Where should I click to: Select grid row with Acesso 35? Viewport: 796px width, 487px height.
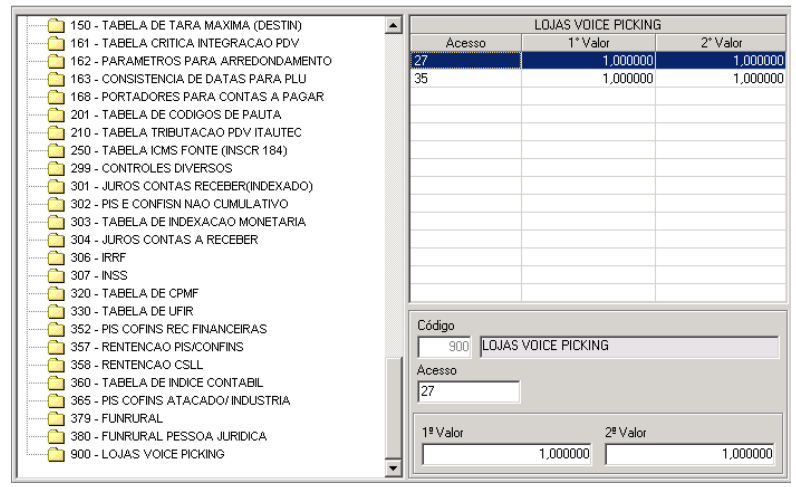(598, 78)
